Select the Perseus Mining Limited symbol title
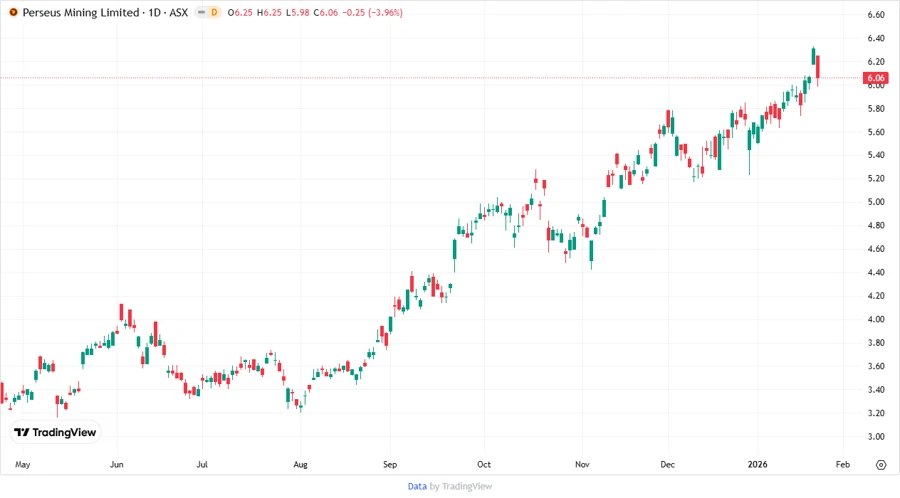 [81, 12]
